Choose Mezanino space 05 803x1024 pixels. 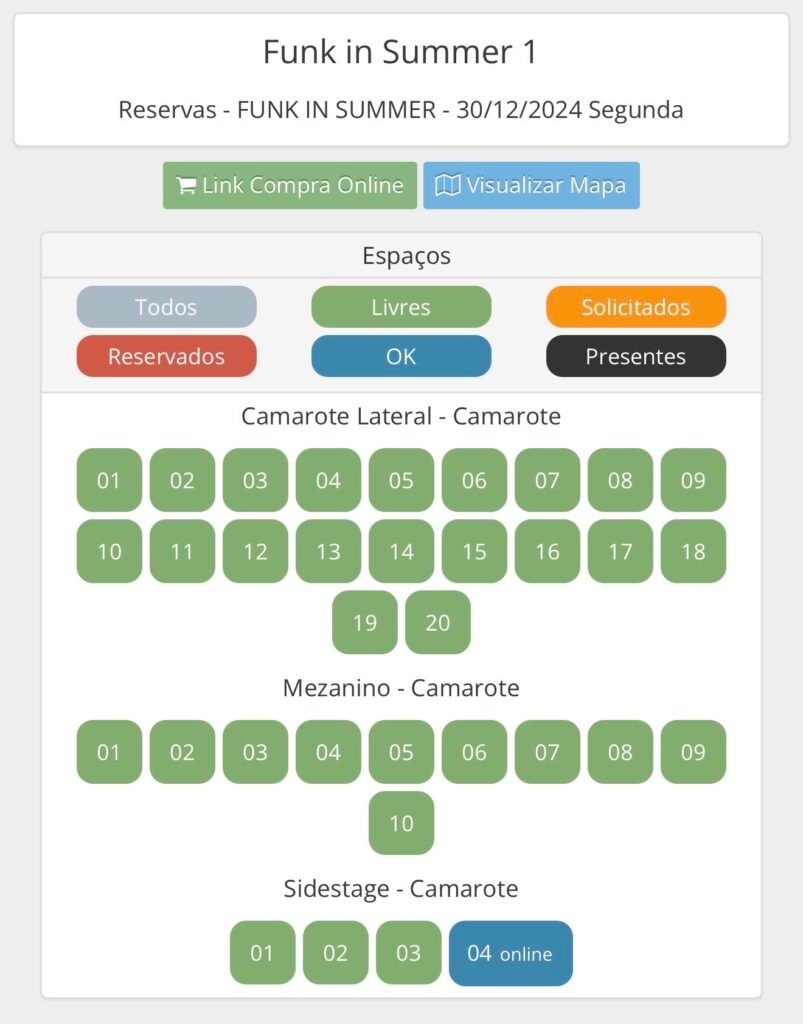click(x=401, y=752)
